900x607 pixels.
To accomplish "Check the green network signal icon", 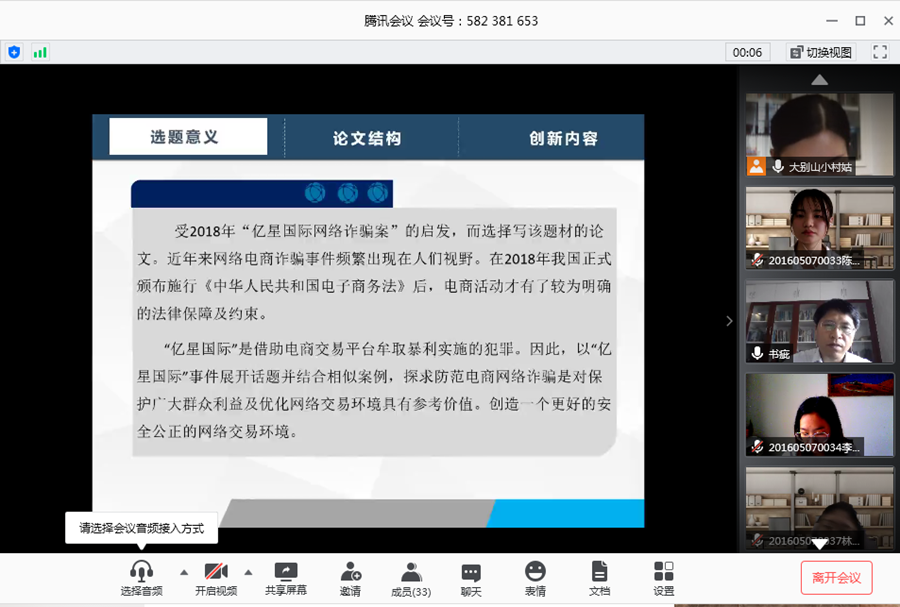I will click(x=40, y=52).
